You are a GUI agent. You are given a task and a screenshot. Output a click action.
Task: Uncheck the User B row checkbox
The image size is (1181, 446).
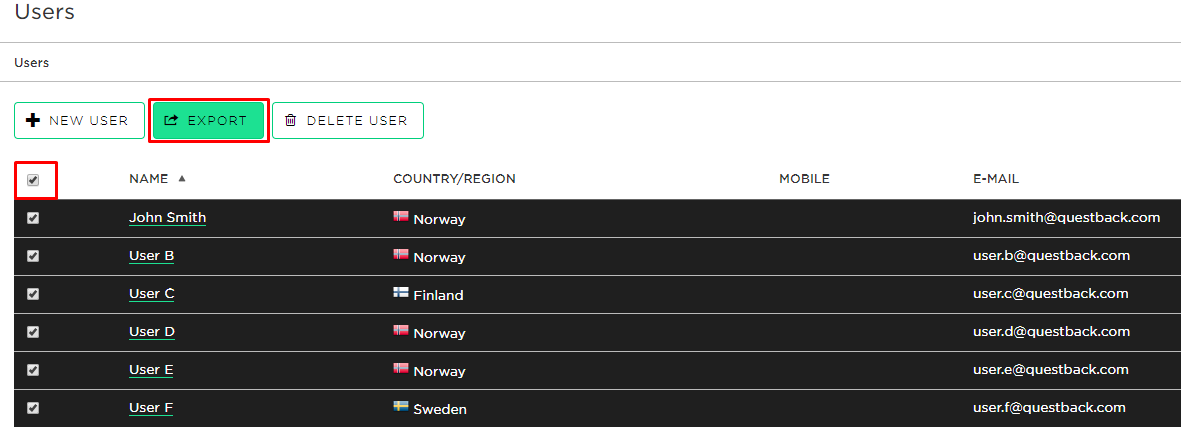click(33, 255)
